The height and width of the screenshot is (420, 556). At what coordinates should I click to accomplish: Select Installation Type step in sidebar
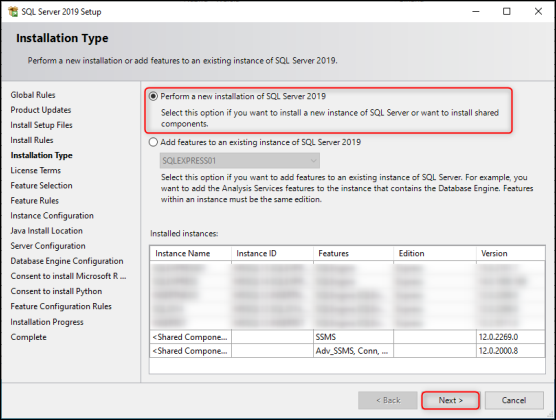tap(41, 155)
